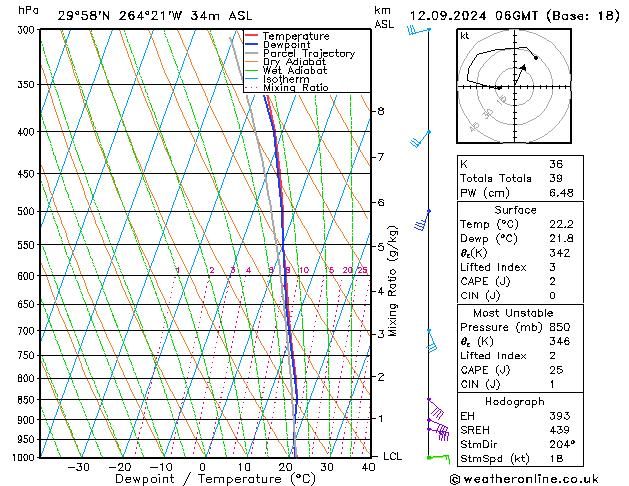
Task: Click the mixing ratio label 10
Action: coord(304,270)
